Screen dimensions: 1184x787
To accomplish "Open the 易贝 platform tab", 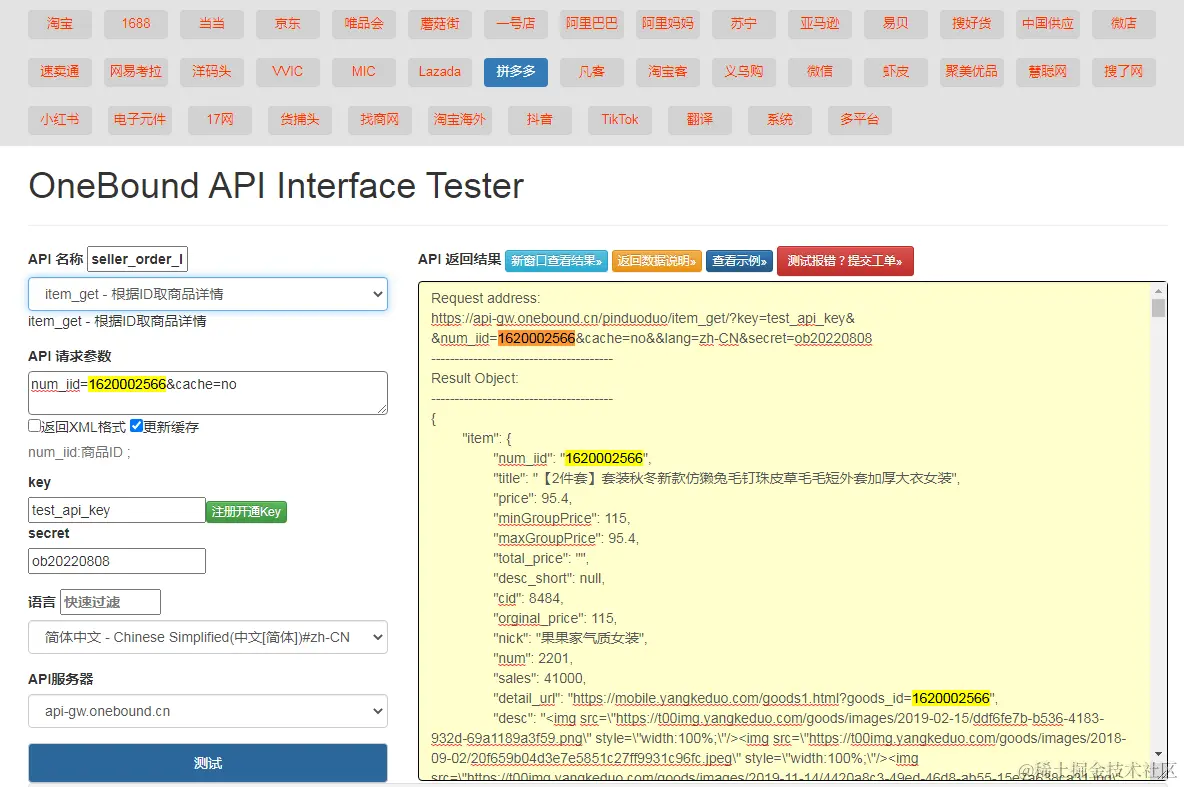I will tap(896, 24).
